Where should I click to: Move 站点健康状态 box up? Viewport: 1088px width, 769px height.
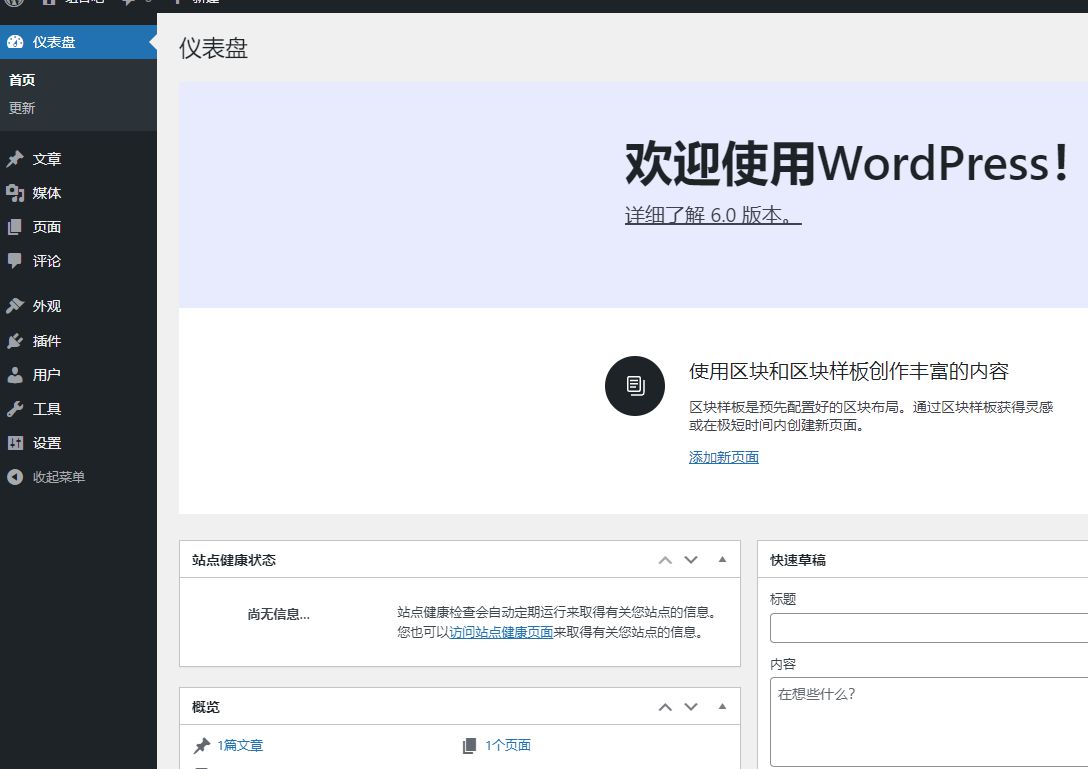665,560
